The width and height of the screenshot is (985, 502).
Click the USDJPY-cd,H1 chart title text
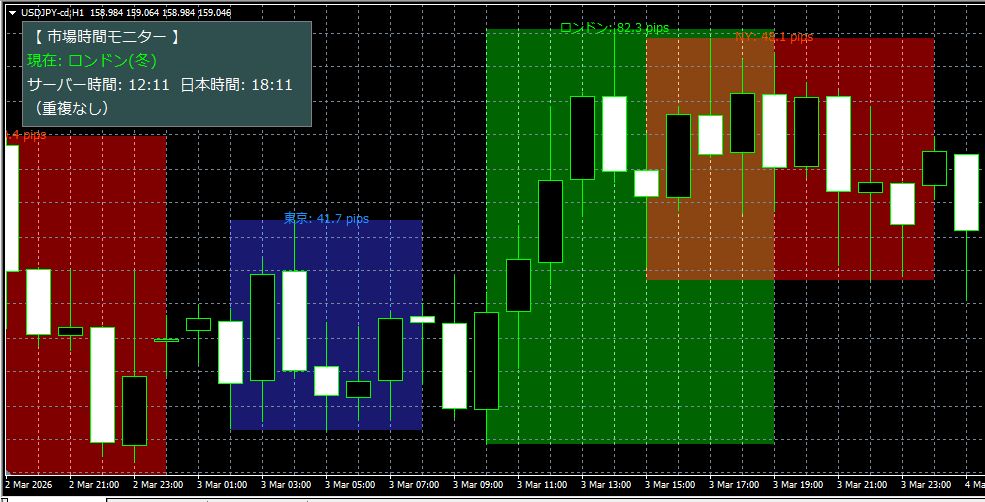57,13
